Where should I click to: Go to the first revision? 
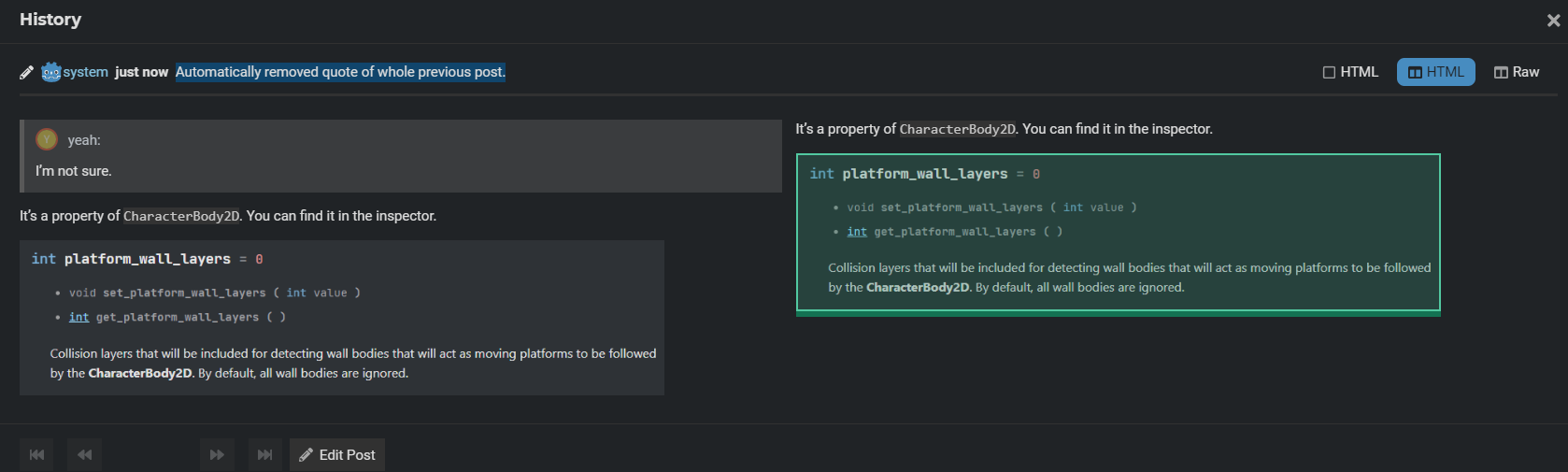pos(36,455)
